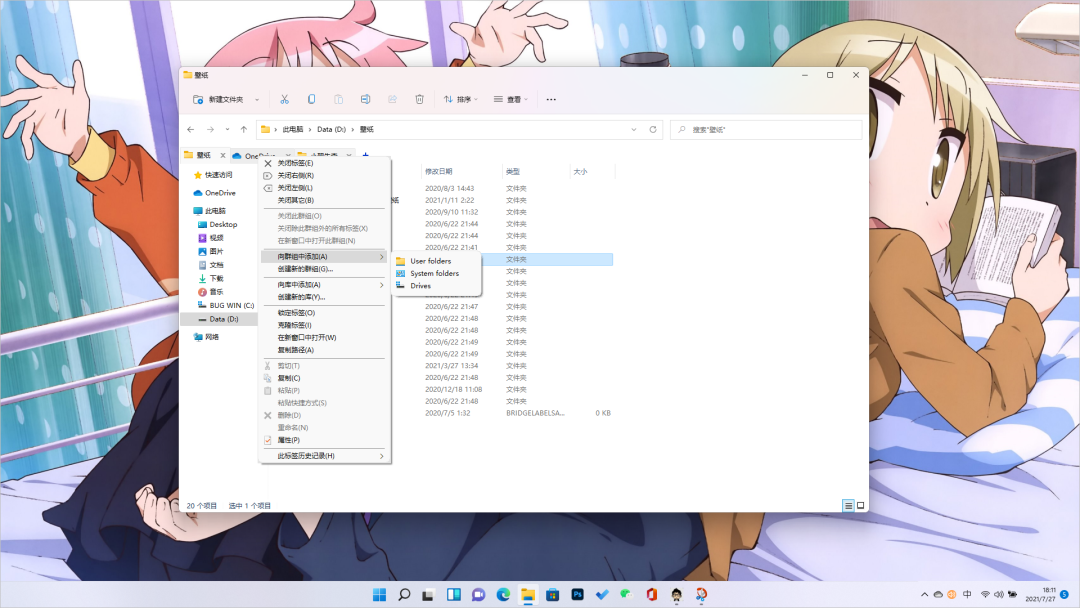Open Photoshop from the taskbar
This screenshot has width=1080, height=608.
click(x=577, y=594)
